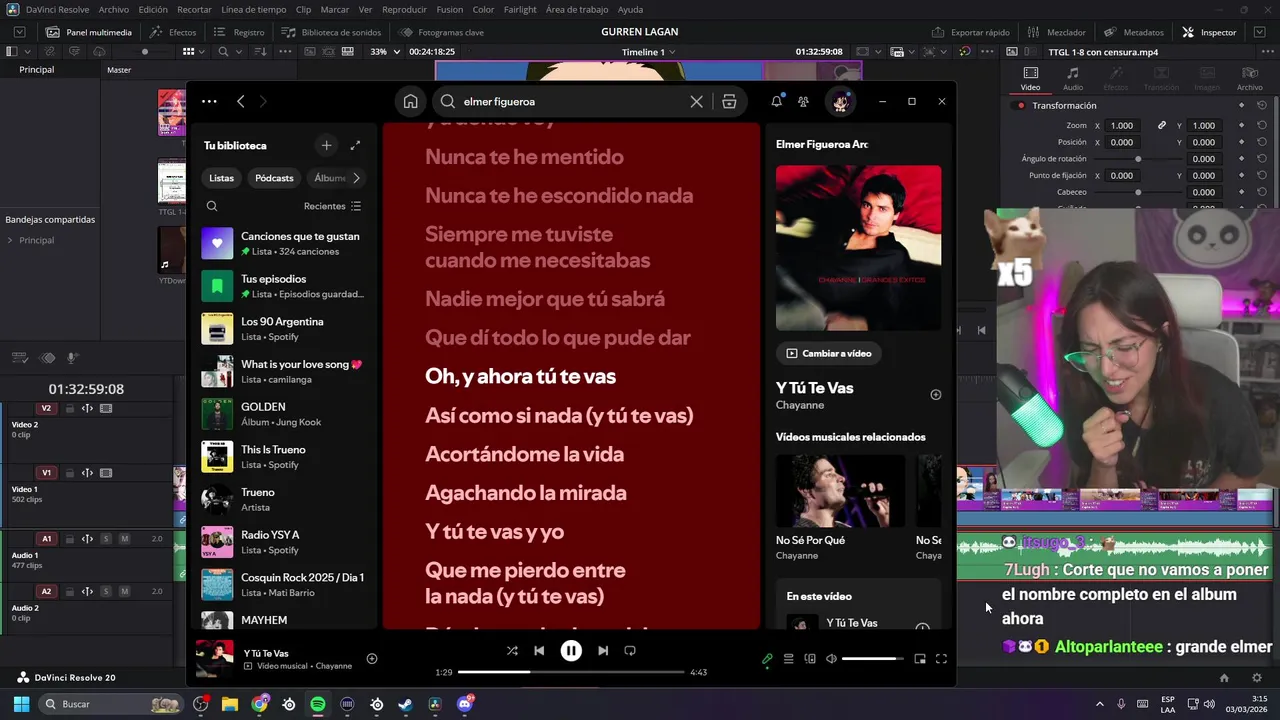Toggle the Inspector panel
The height and width of the screenshot is (720, 1280).
tap(1209, 32)
